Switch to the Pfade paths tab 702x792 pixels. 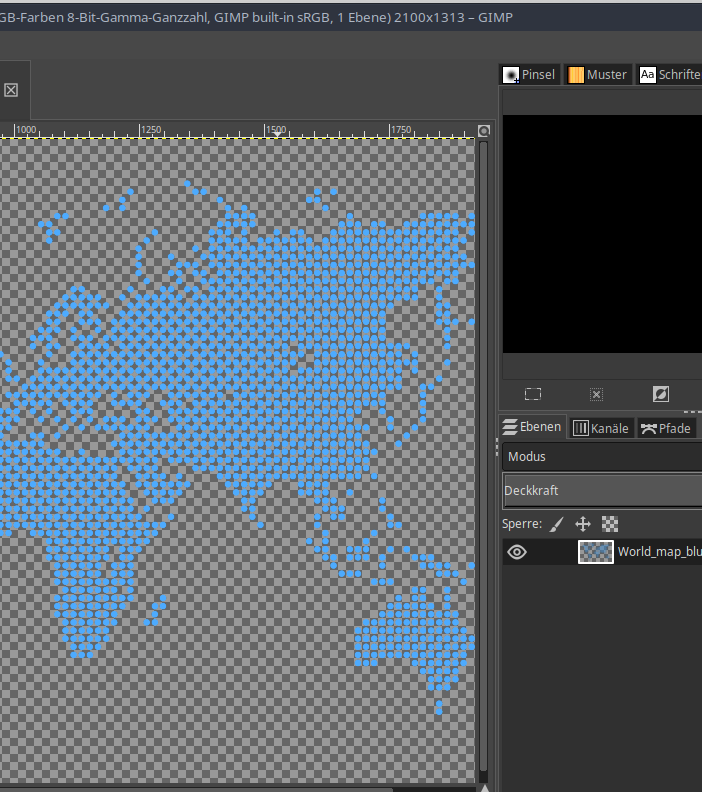click(x=666, y=428)
